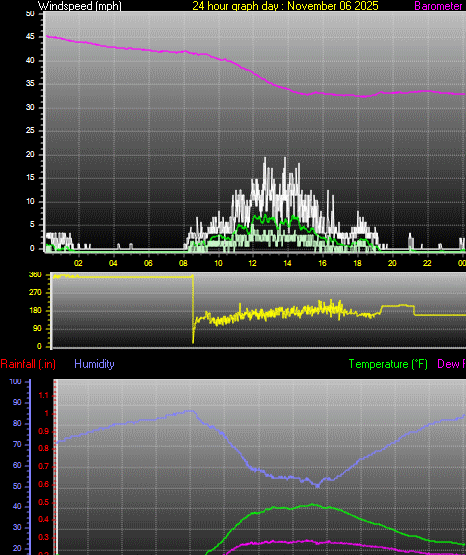
Task: Click the red '0.5' rainfall axis value
Action: [44, 503]
